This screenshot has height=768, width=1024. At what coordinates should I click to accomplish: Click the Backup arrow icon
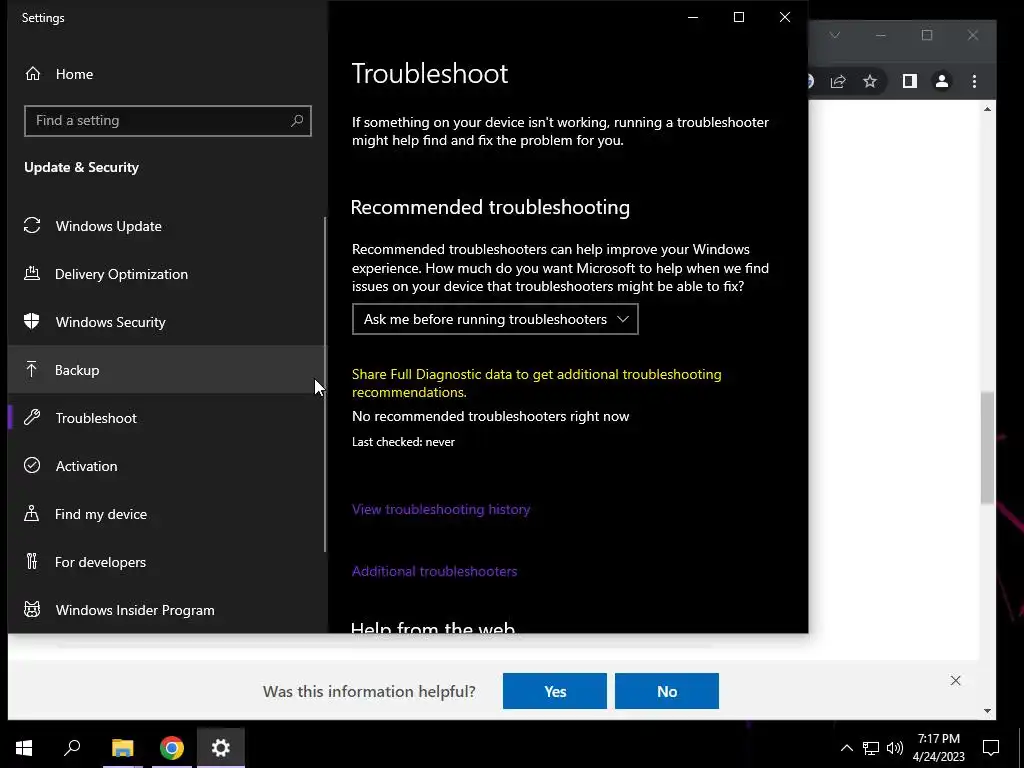pyautogui.click(x=32, y=370)
